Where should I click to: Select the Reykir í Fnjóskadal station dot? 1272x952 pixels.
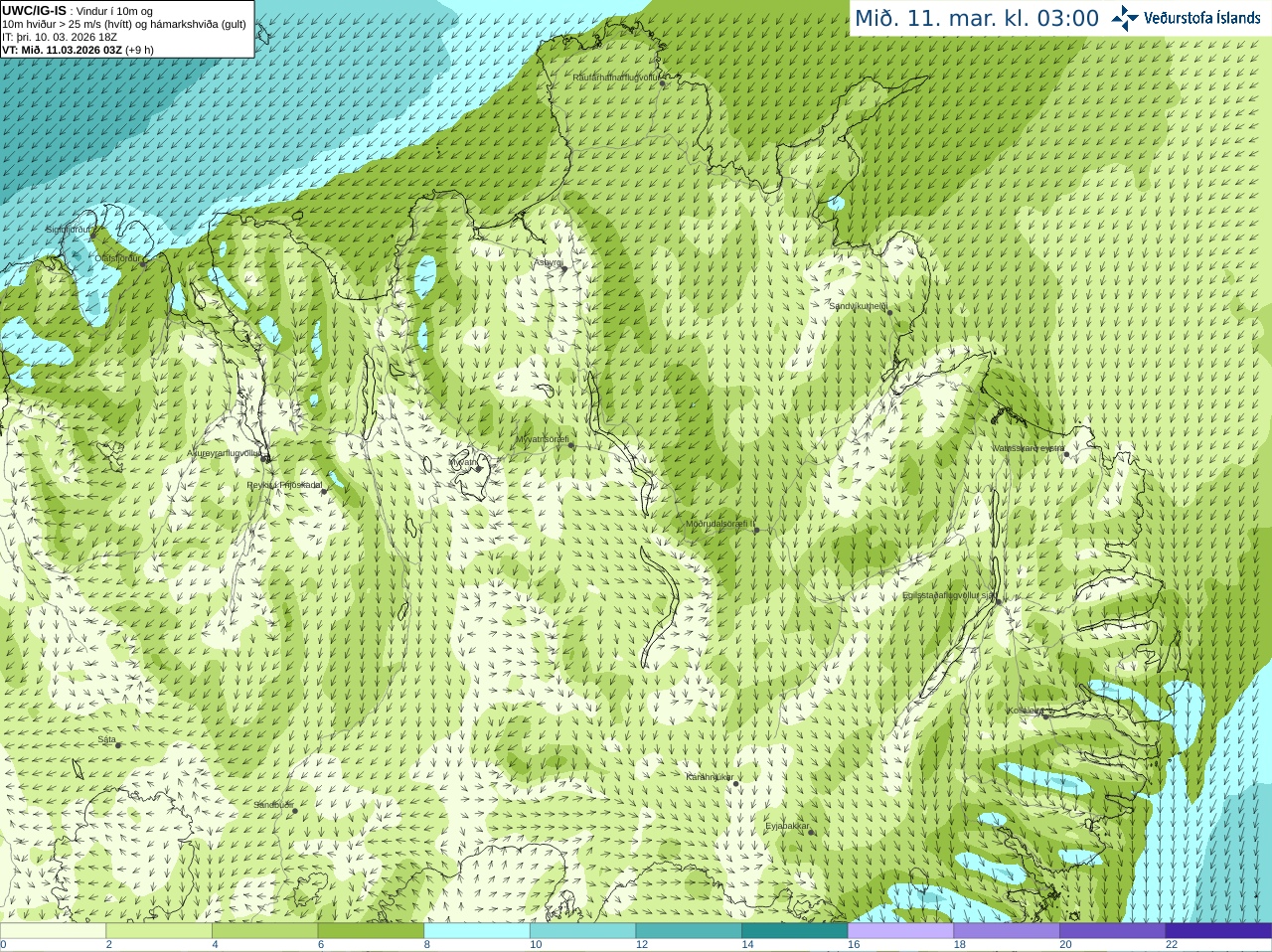tap(323, 491)
